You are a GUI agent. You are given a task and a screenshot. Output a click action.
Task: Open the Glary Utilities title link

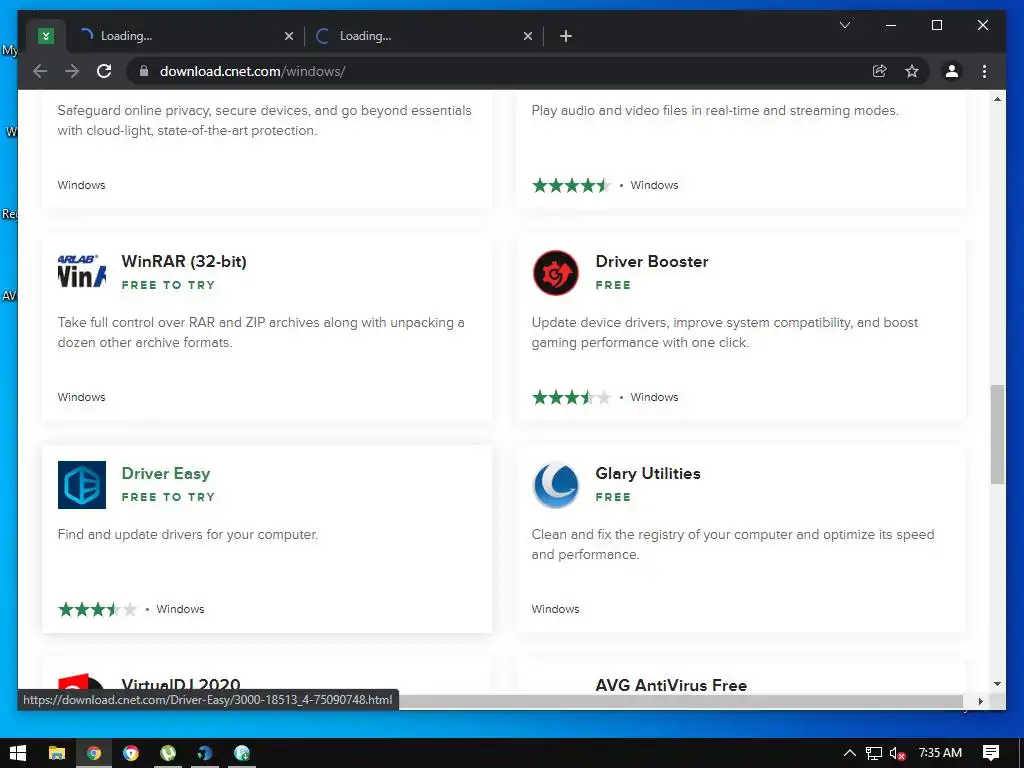pyautogui.click(x=648, y=473)
